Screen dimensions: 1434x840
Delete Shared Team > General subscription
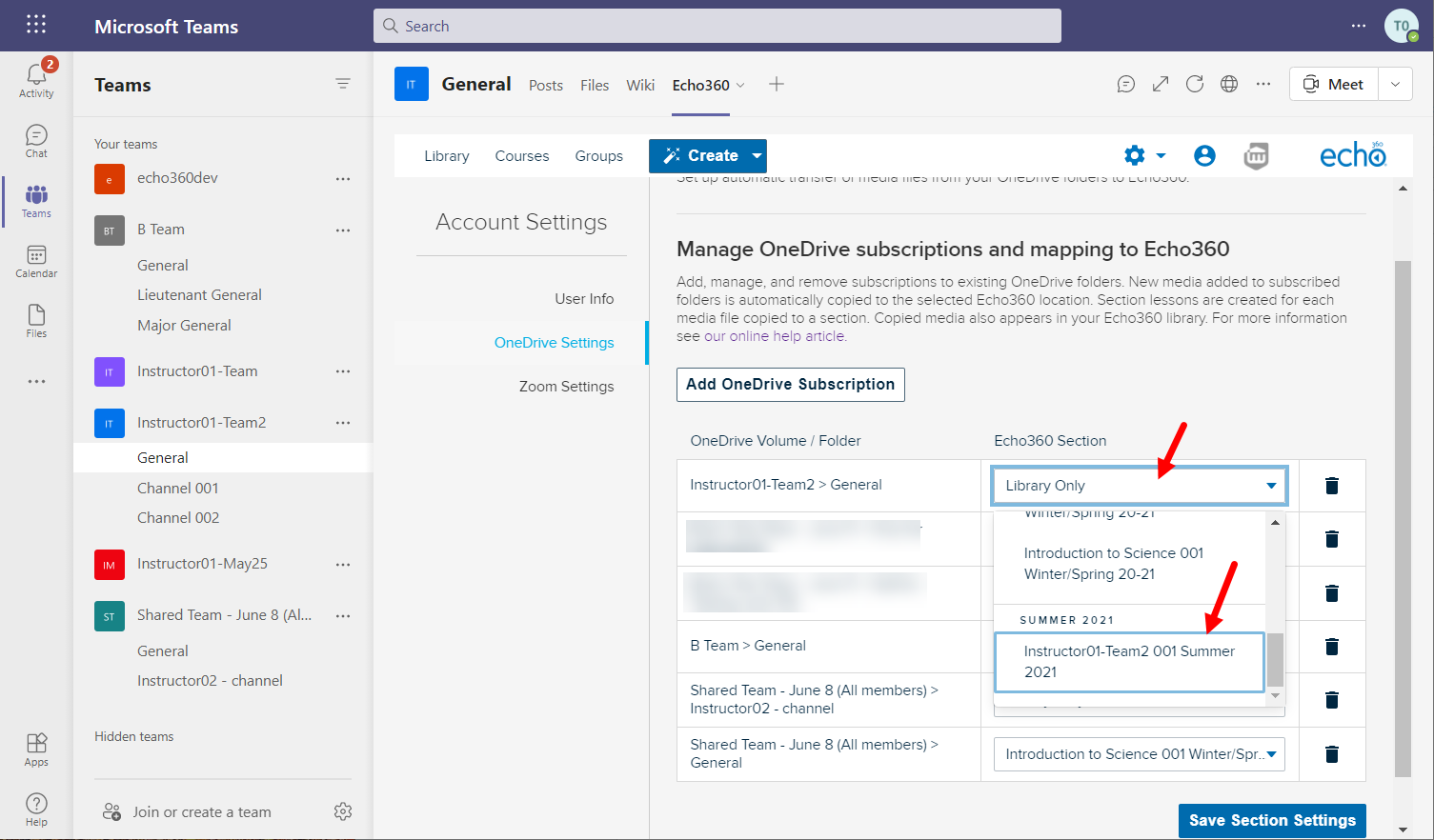(1332, 754)
